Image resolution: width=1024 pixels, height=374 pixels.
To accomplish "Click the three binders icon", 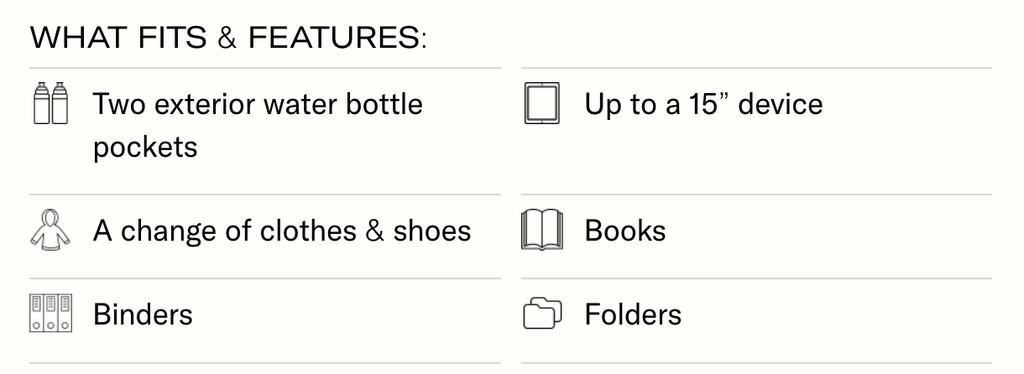I will (50, 313).
